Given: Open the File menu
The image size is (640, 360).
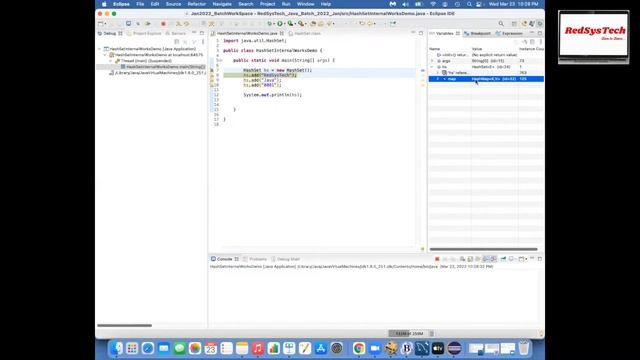Looking at the screenshot, I should point(140,4).
